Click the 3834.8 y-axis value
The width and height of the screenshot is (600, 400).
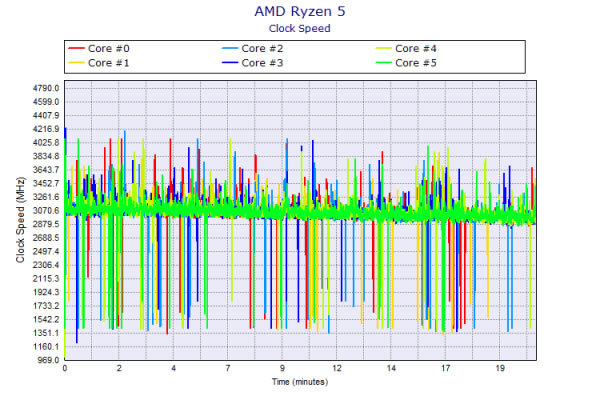(46, 156)
